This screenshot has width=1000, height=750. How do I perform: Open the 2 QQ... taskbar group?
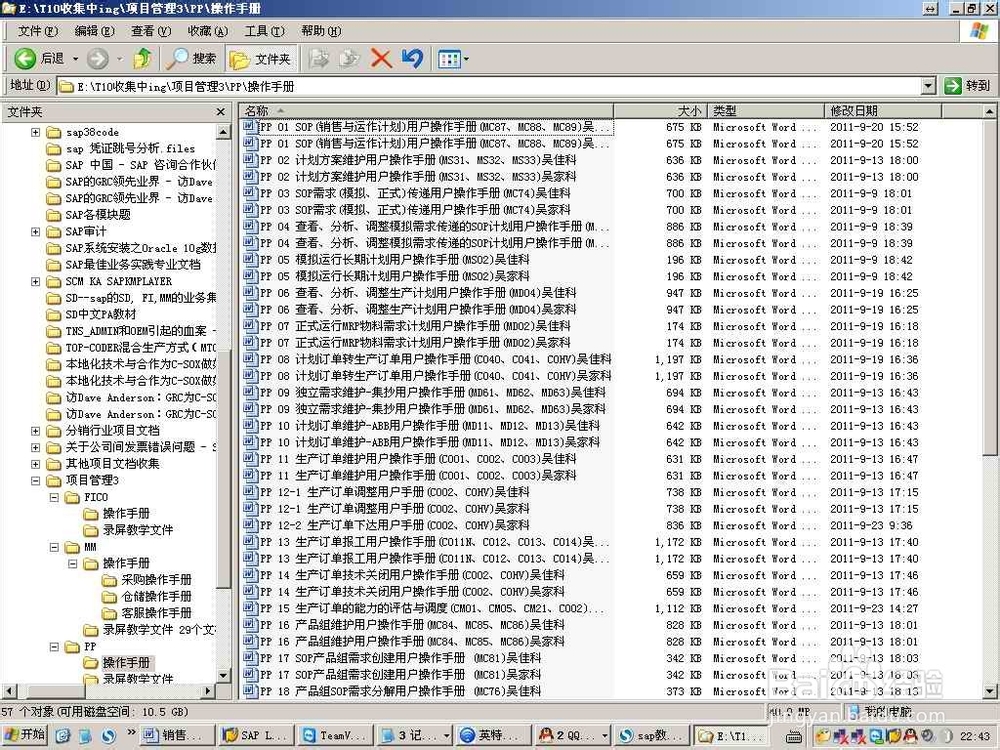pos(572,735)
